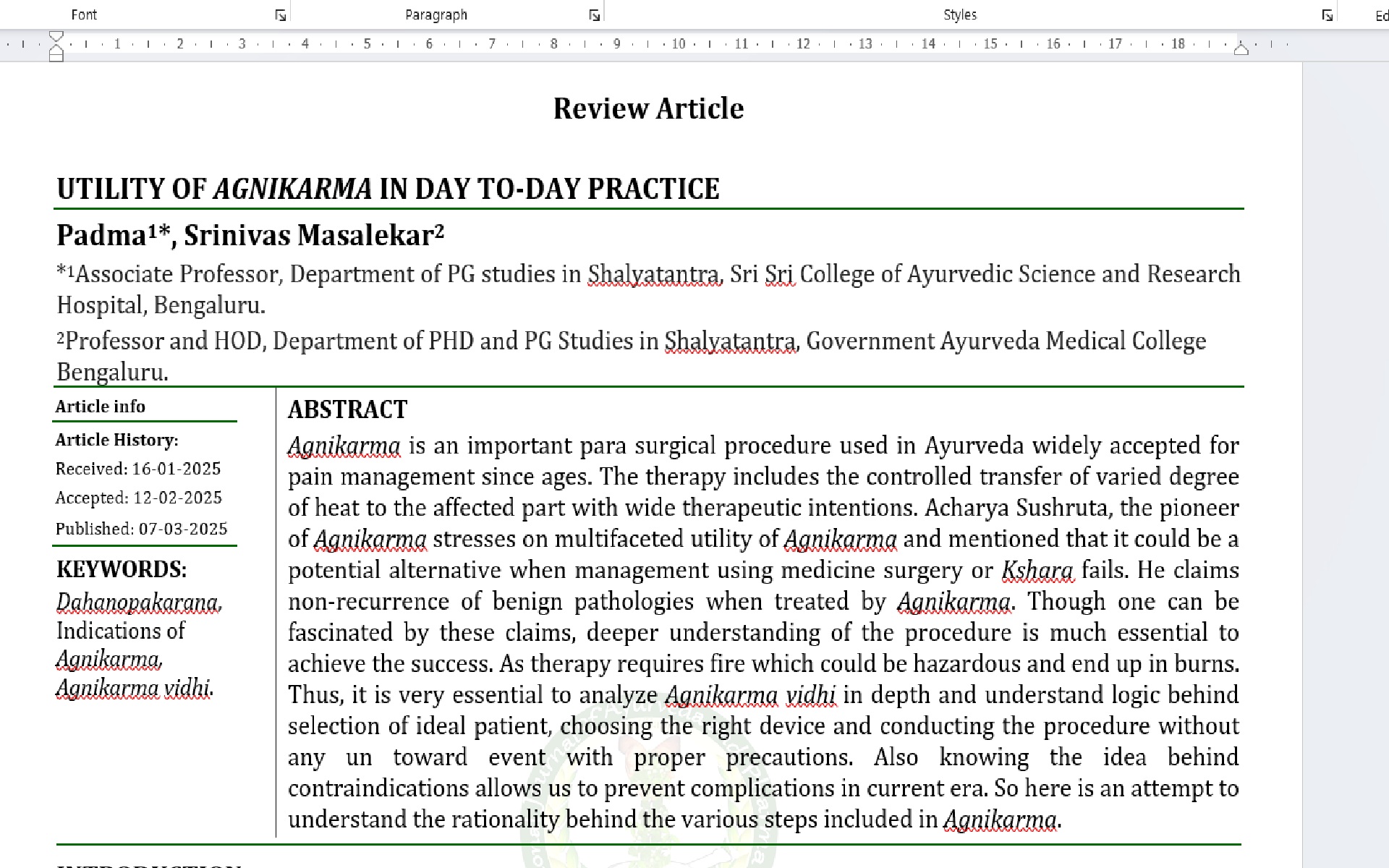The width and height of the screenshot is (1389, 868).
Task: Click the ruler at the 10 mark
Action: [679, 44]
